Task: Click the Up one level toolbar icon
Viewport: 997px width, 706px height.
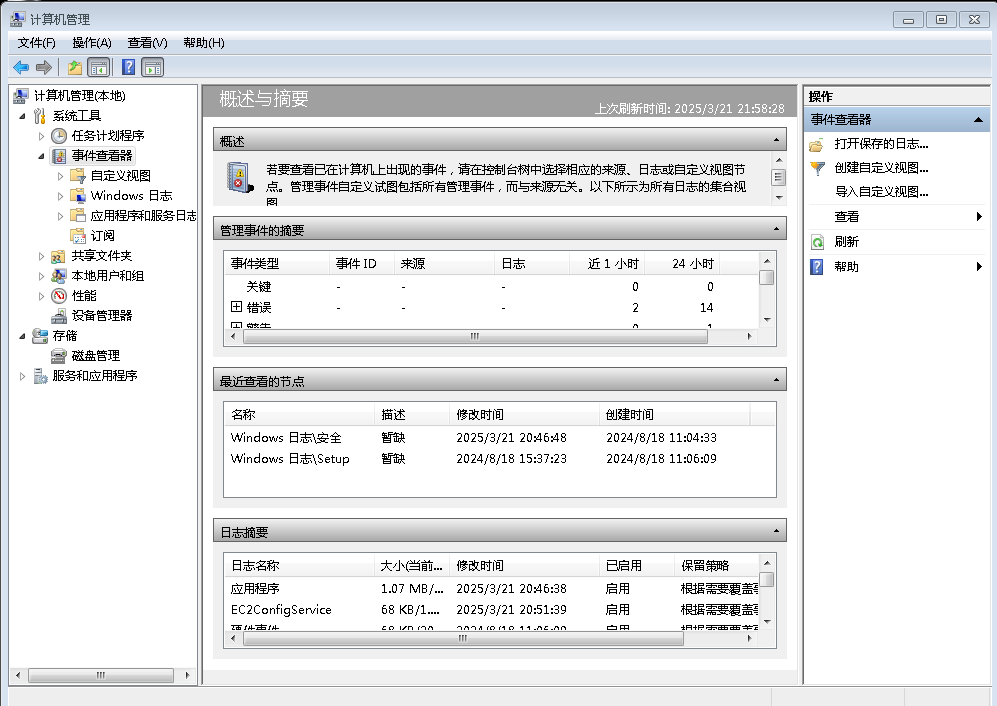Action: 75,67
